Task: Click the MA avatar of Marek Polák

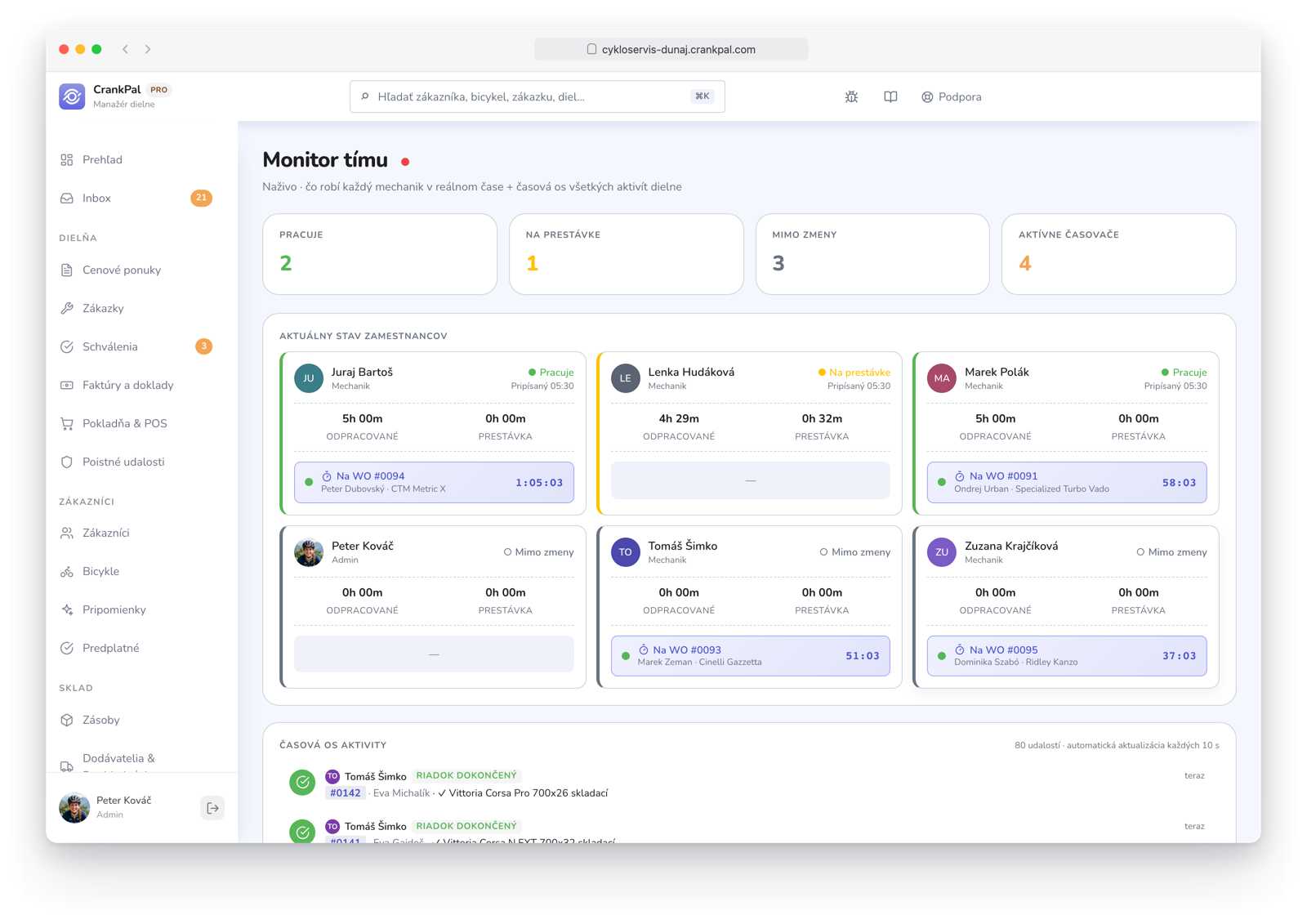Action: [x=942, y=378]
